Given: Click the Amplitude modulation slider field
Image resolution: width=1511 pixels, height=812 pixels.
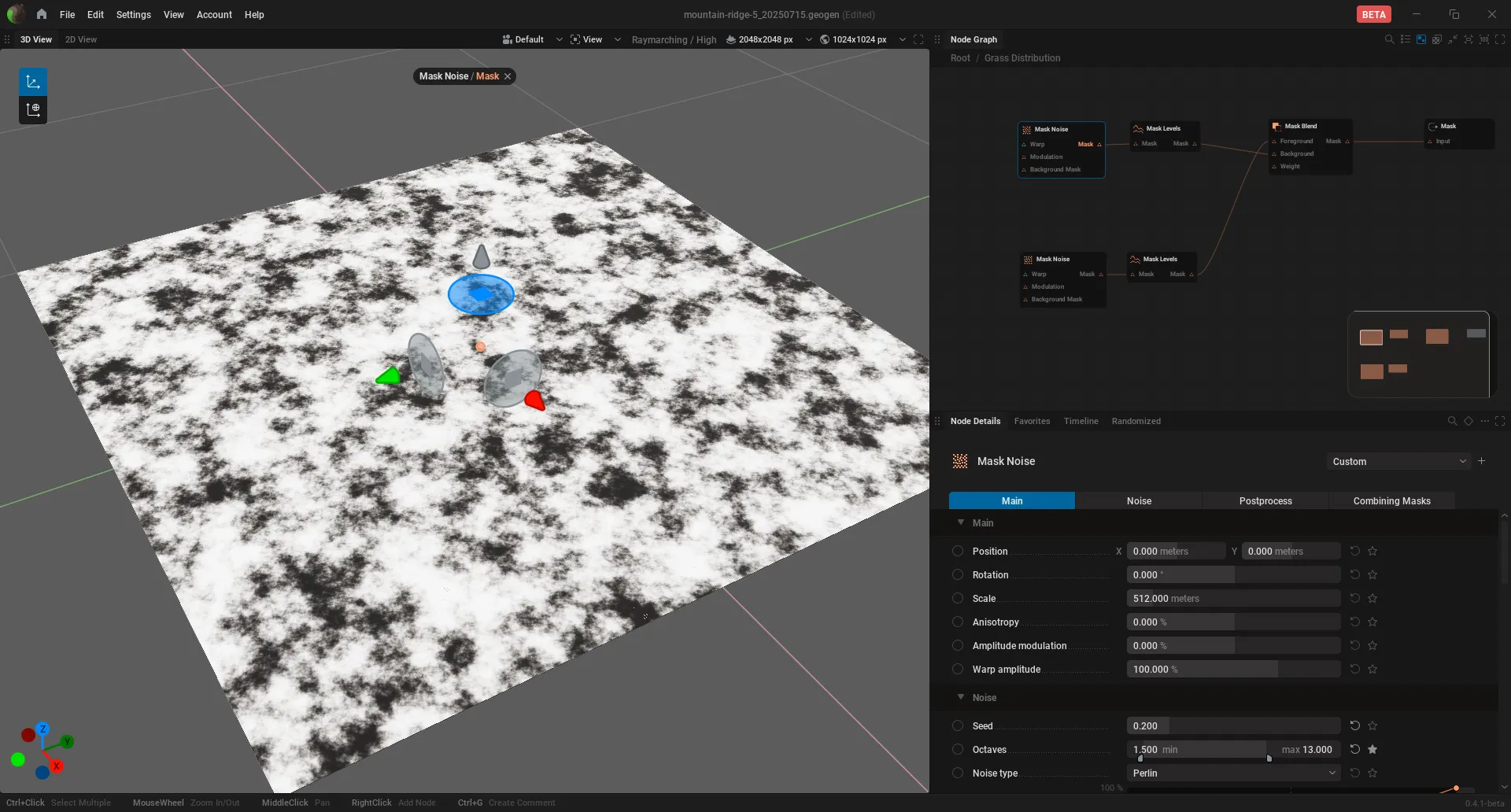Looking at the screenshot, I should click(1233, 645).
